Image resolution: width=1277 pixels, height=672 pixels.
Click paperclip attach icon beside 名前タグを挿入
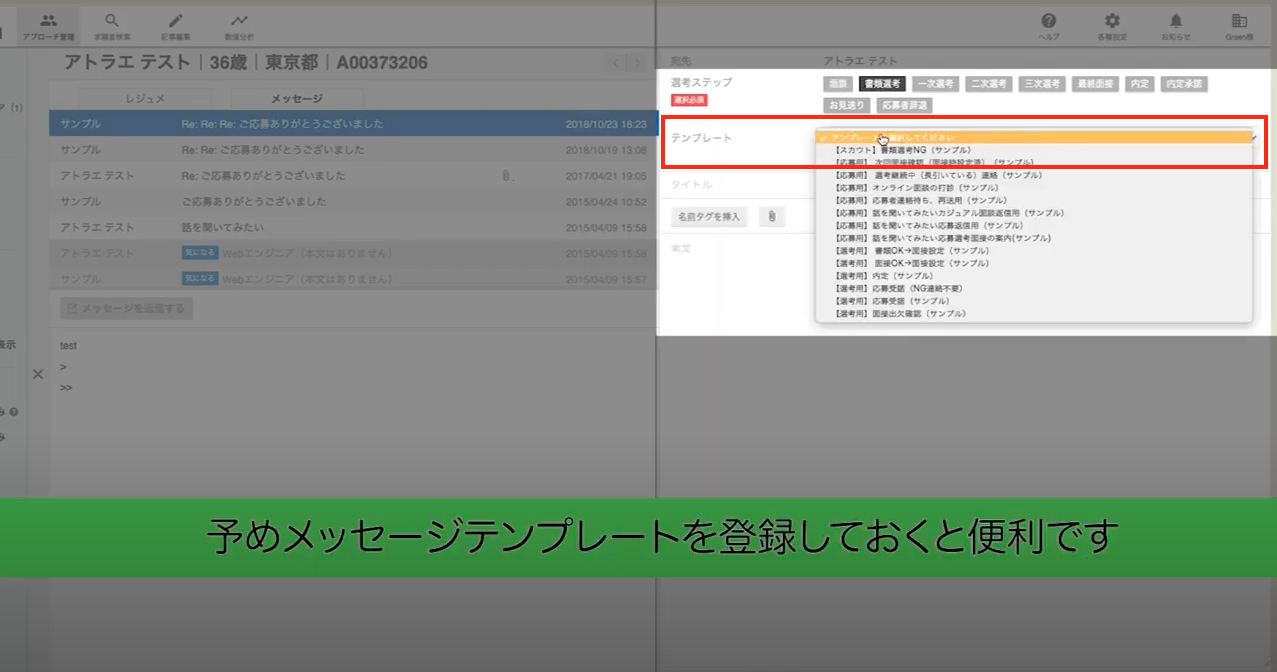click(772, 216)
